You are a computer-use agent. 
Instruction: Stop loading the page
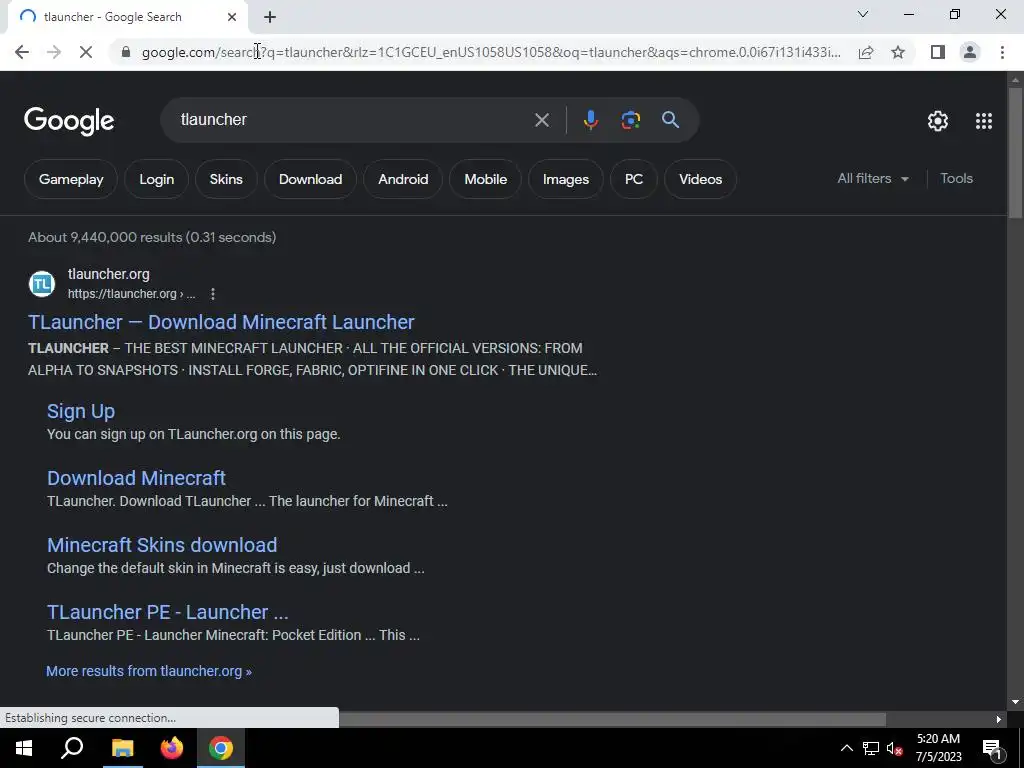[x=86, y=52]
